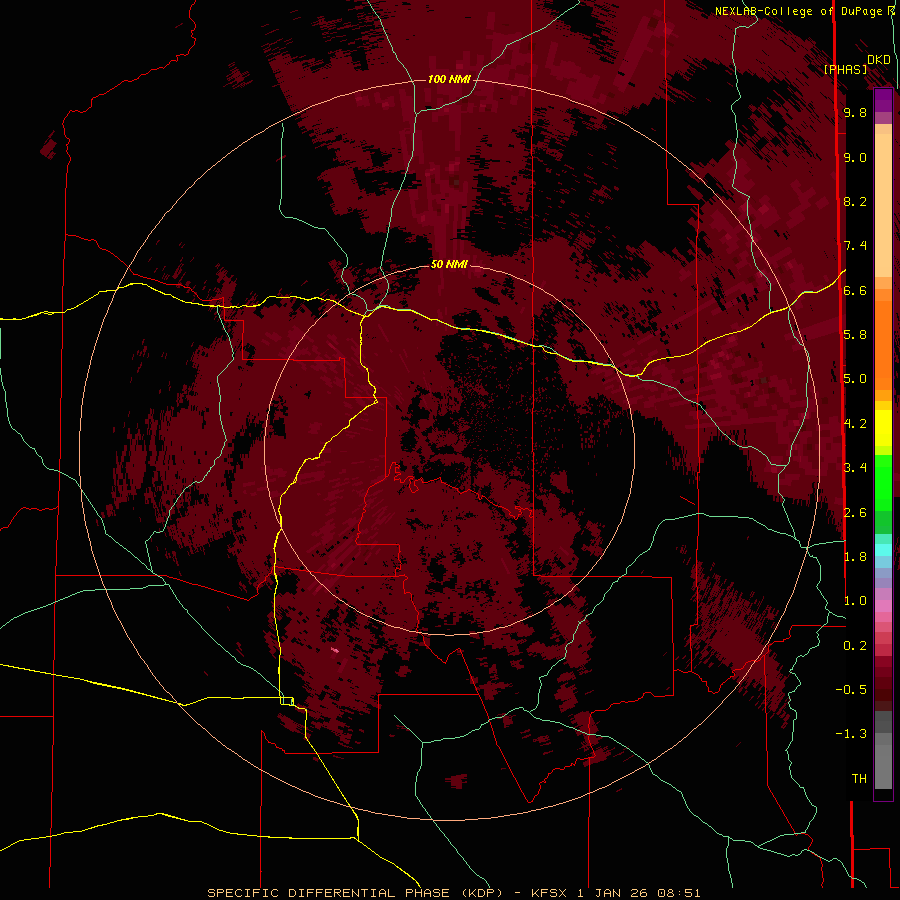This screenshot has width=900, height=900.
Task: Click the 8.2 value on the color scale
Action: [x=855, y=201]
